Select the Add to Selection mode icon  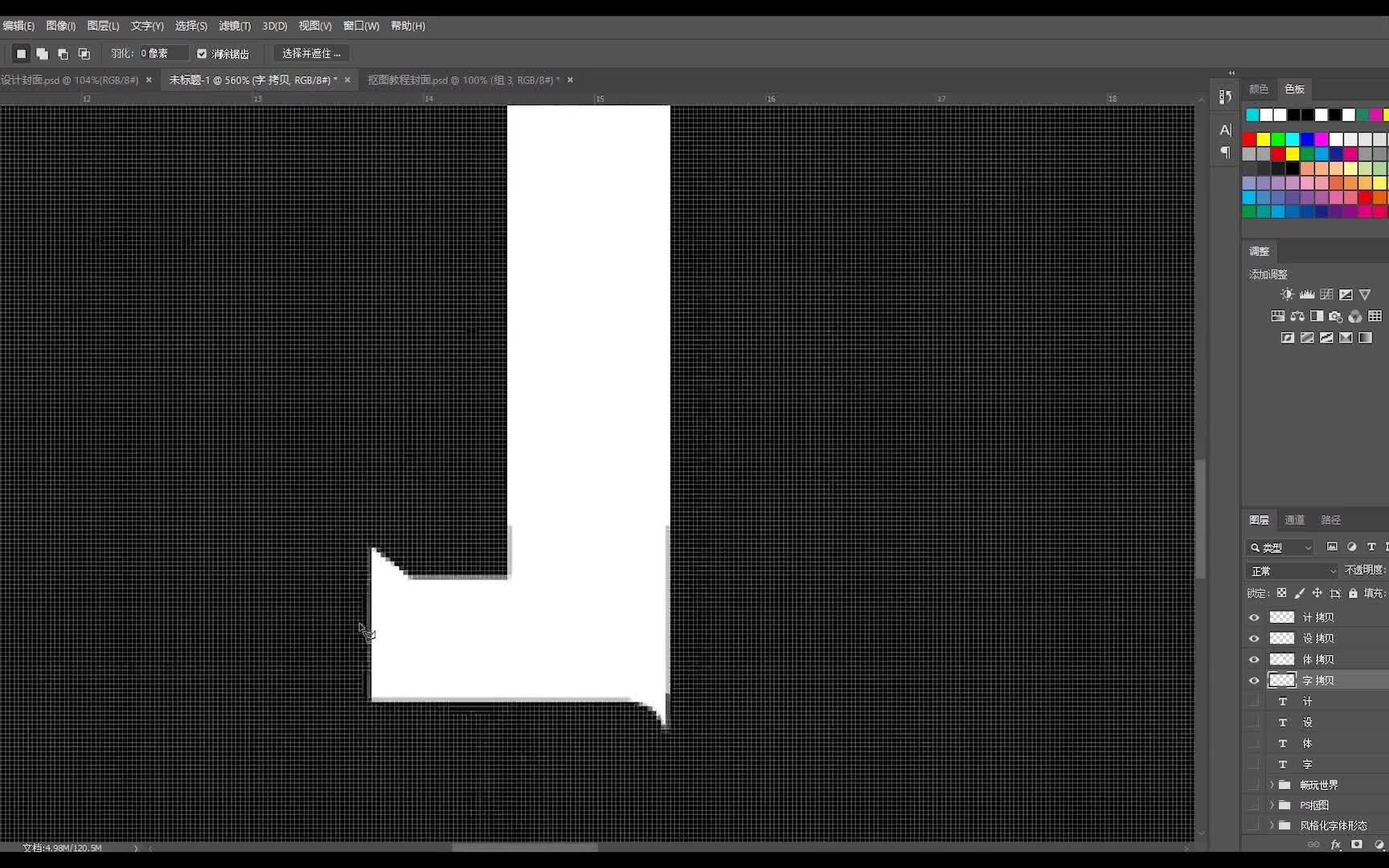click(43, 54)
